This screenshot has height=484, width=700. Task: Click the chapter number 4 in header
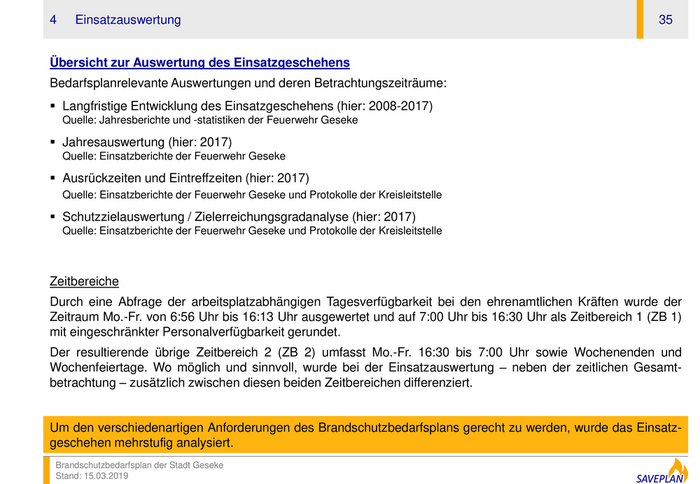53,20
